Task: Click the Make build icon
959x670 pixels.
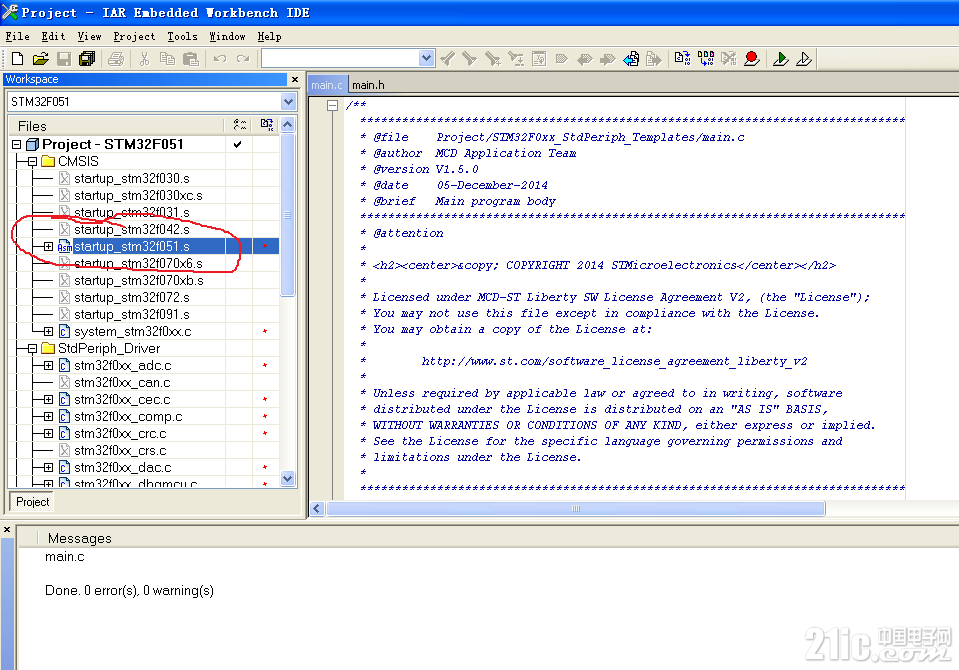Action: pyautogui.click(x=706, y=59)
